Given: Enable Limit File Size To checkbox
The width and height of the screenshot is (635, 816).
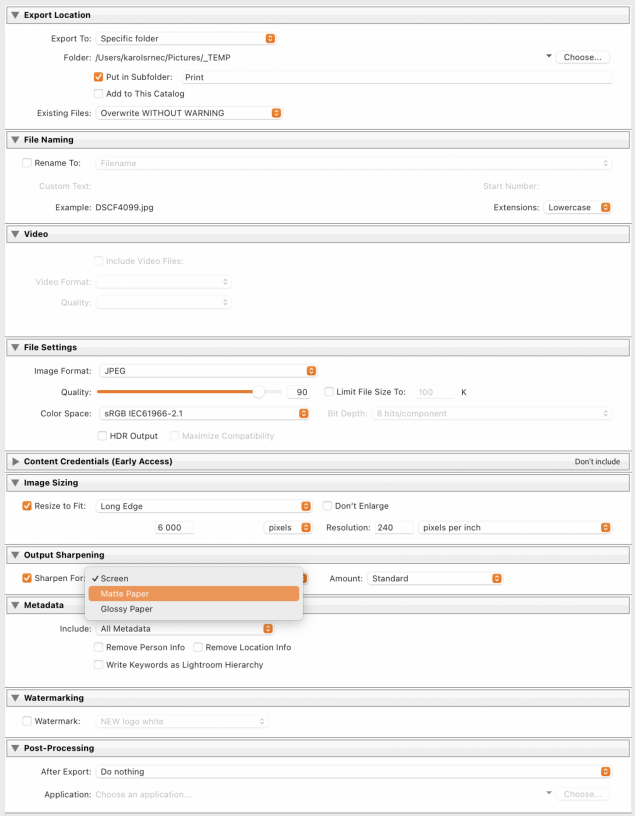Looking at the screenshot, I should [x=328, y=391].
